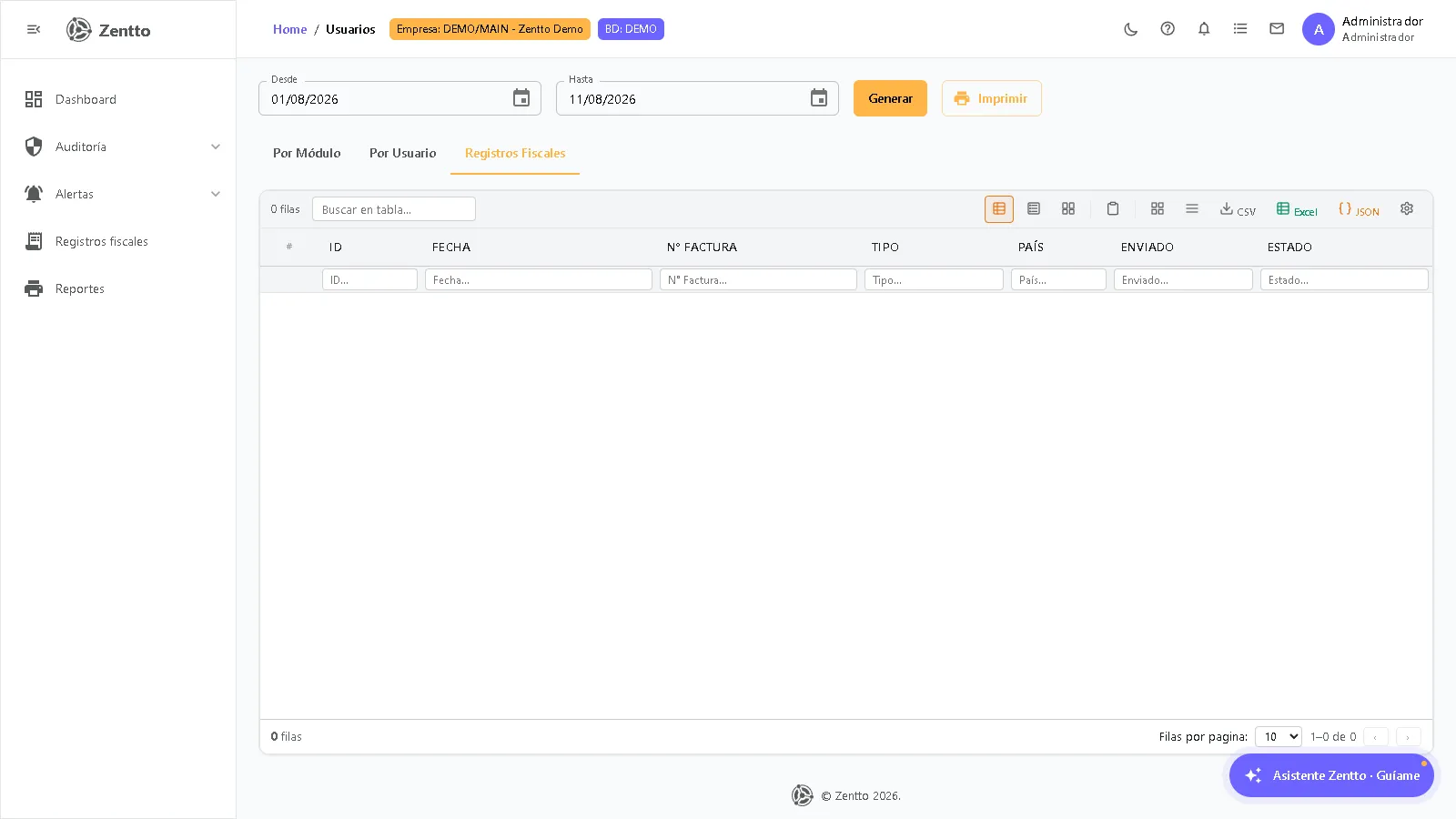Open the Hasta date picker calendar icon
The width and height of the screenshot is (1456, 819).
819,98
